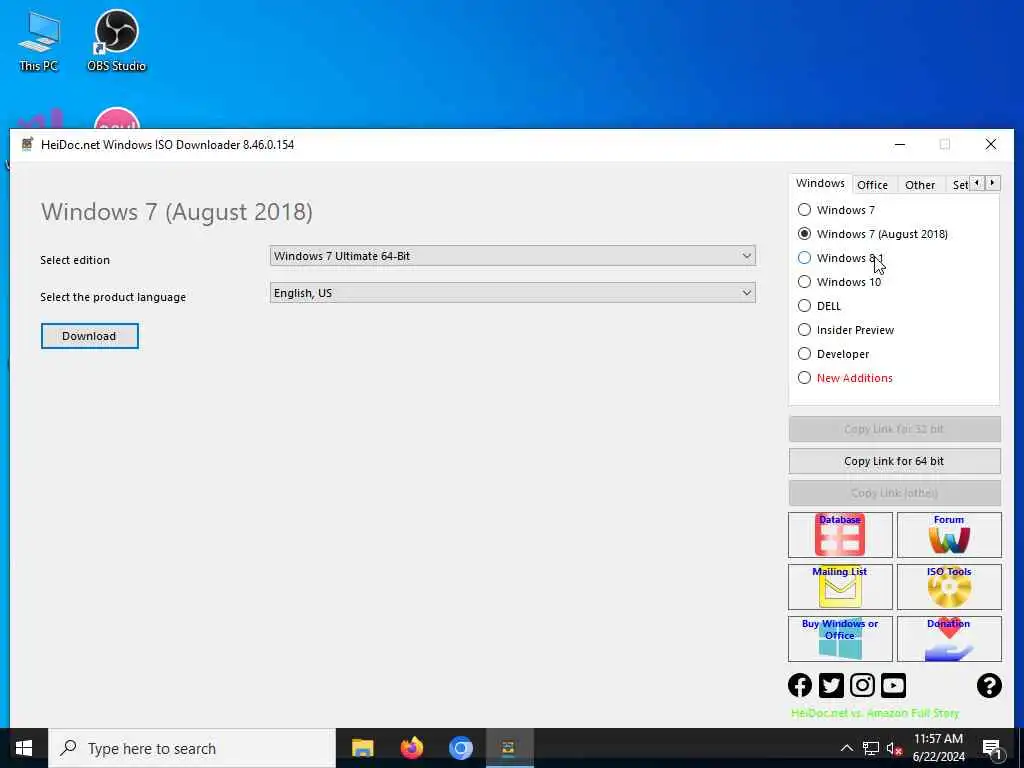This screenshot has height=768, width=1024.
Task: Open This PC desktop icon
Action: 39,41
